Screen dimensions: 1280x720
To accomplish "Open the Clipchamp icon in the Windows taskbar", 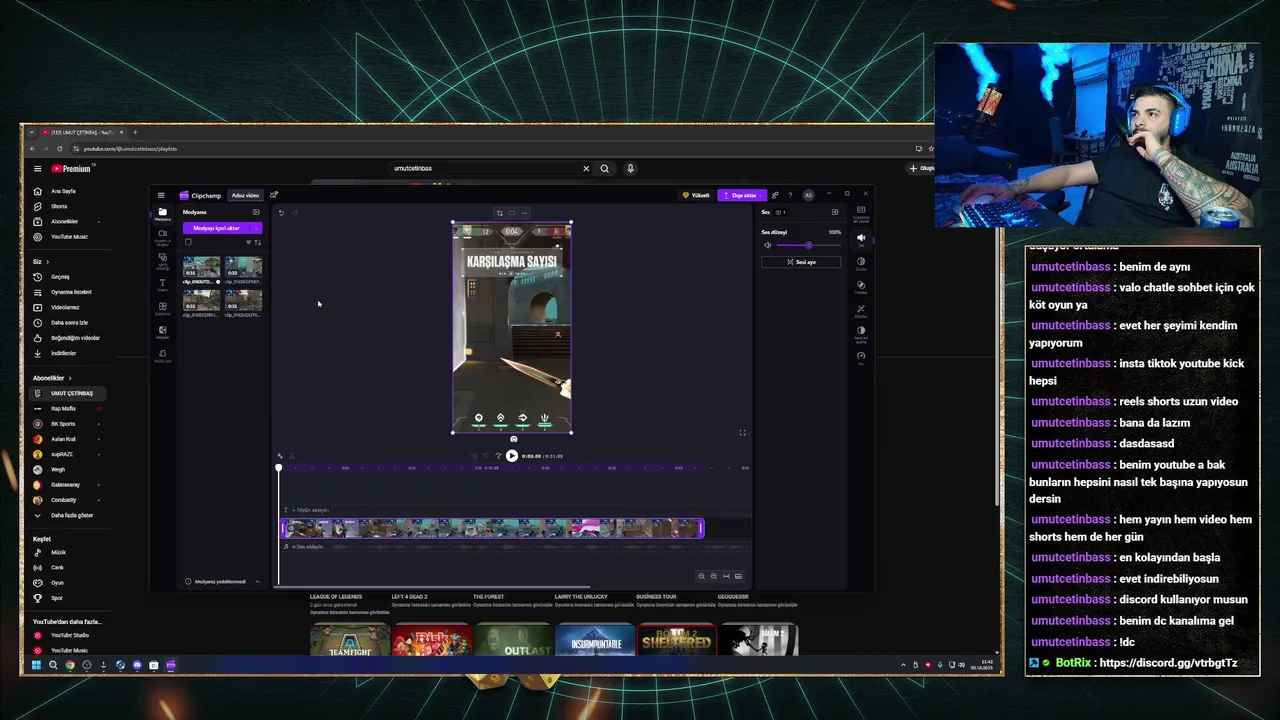I will (170, 665).
